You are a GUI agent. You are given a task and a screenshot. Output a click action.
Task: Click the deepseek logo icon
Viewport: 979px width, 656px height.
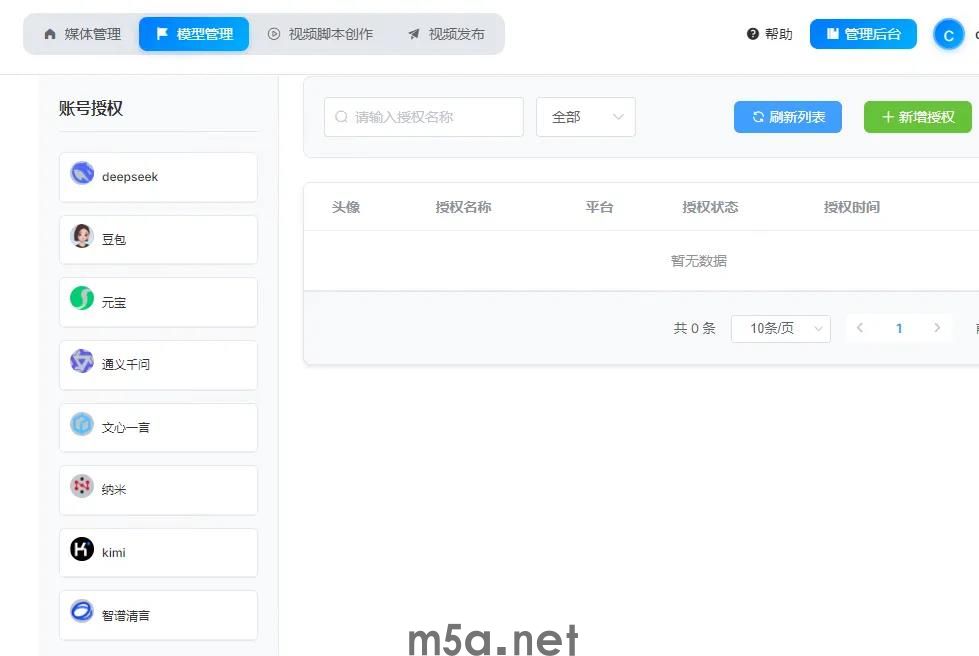pyautogui.click(x=82, y=174)
